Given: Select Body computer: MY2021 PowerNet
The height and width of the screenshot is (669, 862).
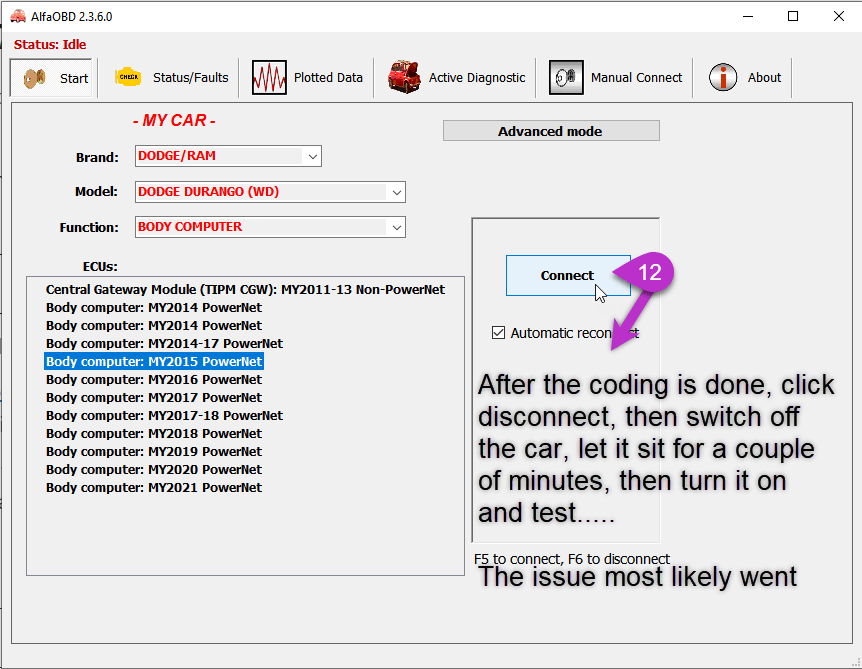Looking at the screenshot, I should [x=154, y=488].
